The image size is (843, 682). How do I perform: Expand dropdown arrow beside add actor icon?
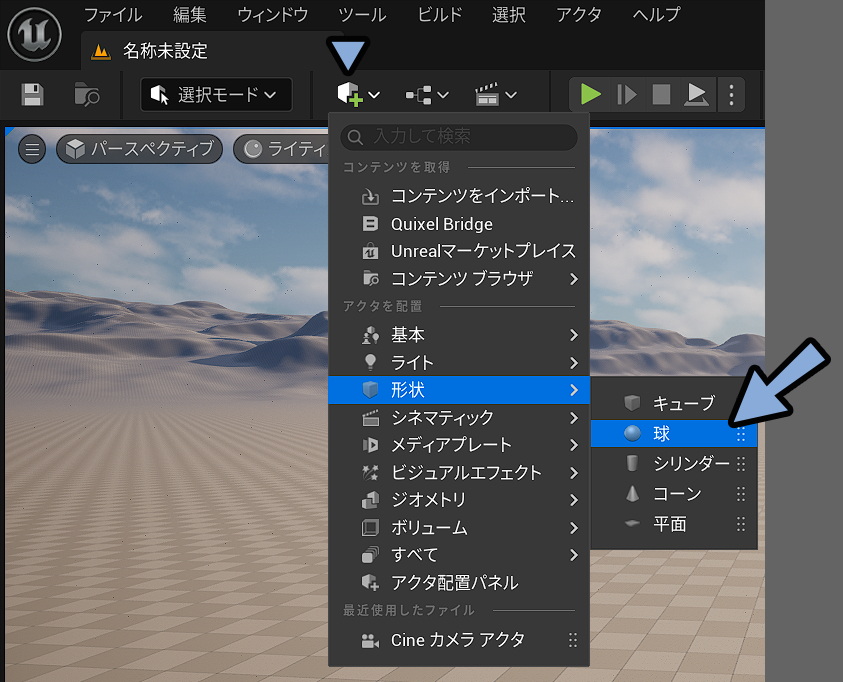pos(374,95)
